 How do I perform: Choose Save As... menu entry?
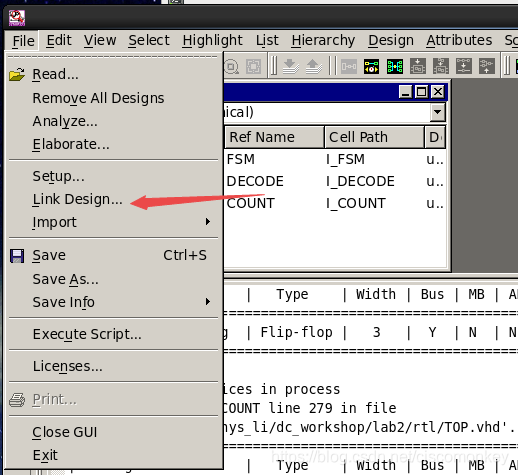pyautogui.click(x=113, y=279)
